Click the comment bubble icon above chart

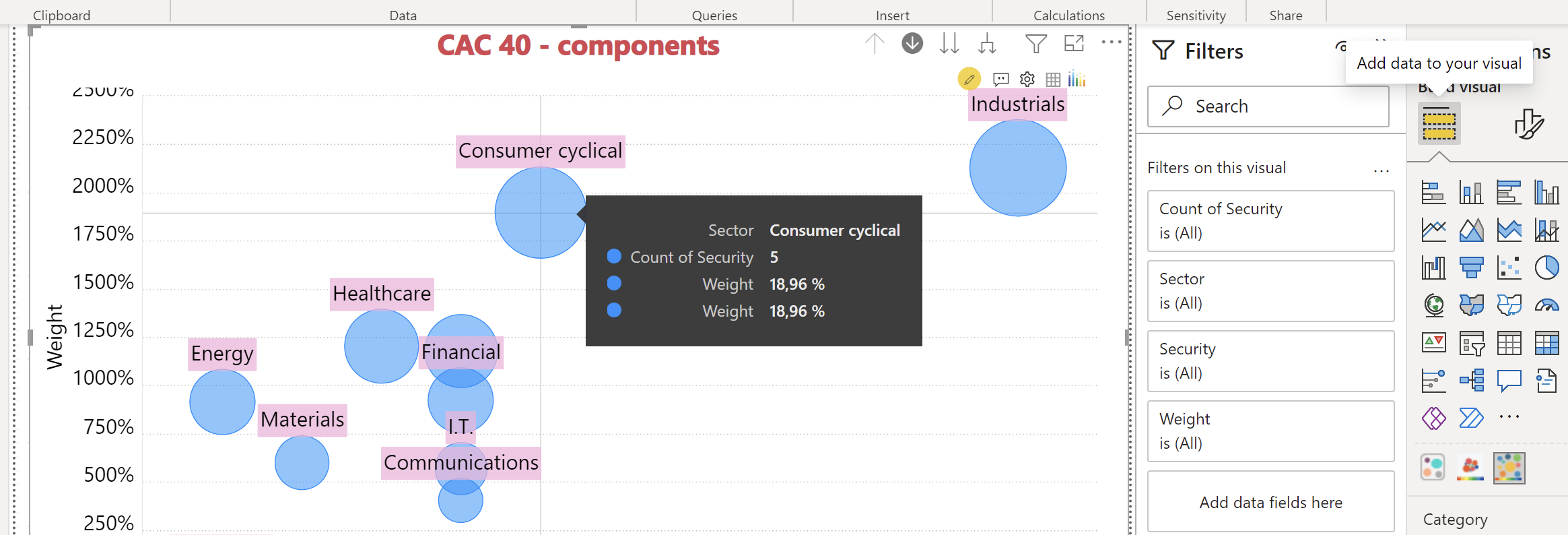(1001, 80)
